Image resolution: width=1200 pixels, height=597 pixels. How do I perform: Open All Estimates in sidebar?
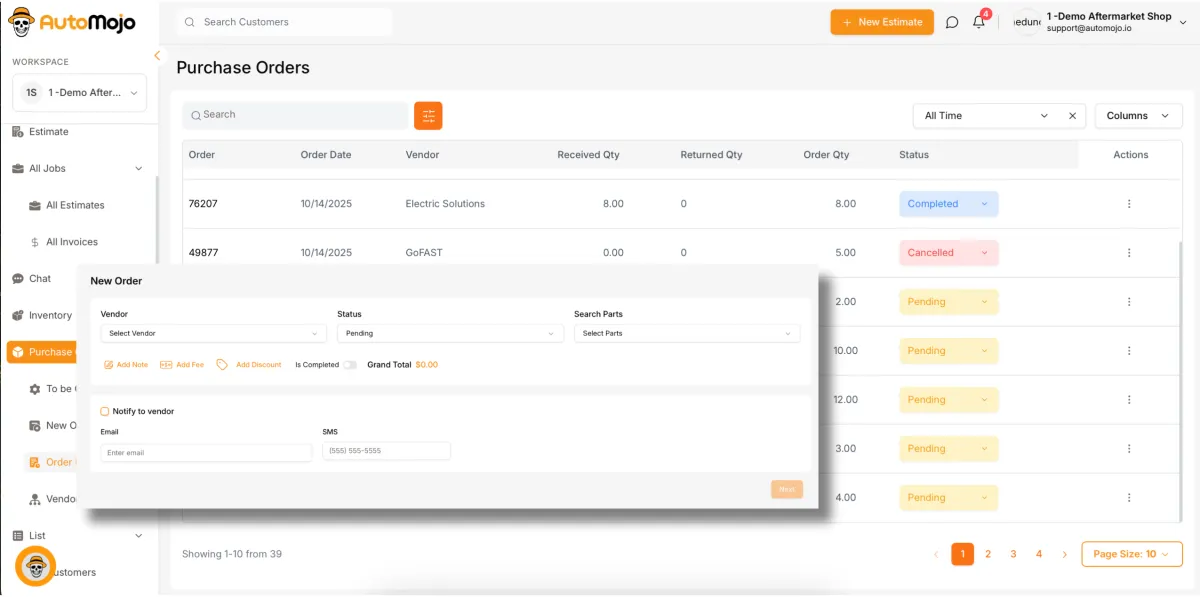[x=75, y=205]
